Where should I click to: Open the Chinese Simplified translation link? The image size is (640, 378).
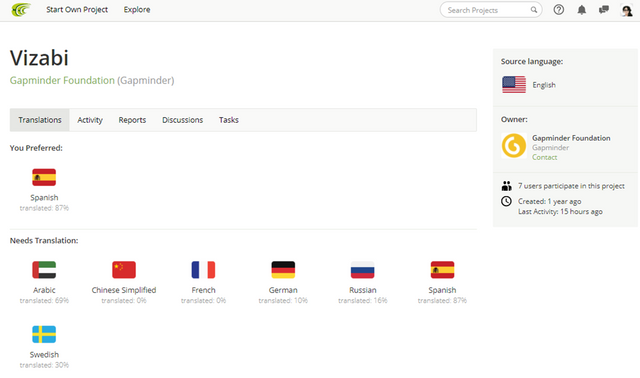[124, 290]
